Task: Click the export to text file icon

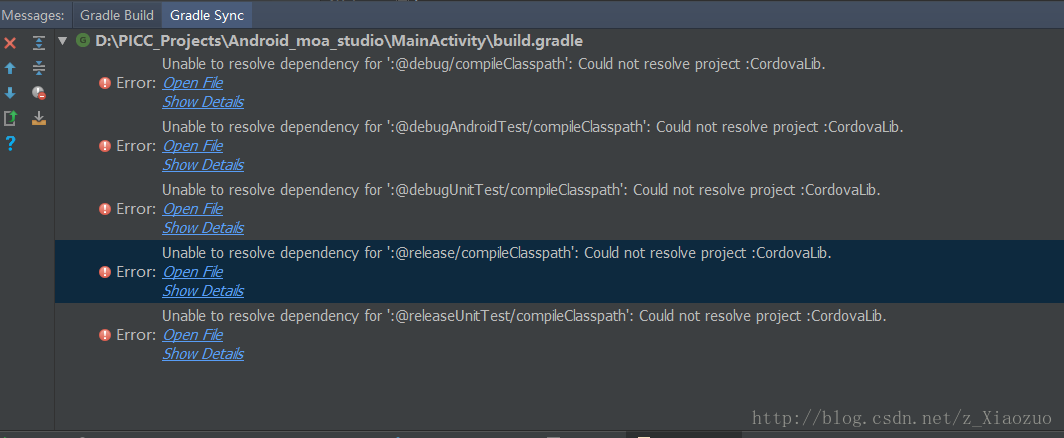Action: pos(10,118)
